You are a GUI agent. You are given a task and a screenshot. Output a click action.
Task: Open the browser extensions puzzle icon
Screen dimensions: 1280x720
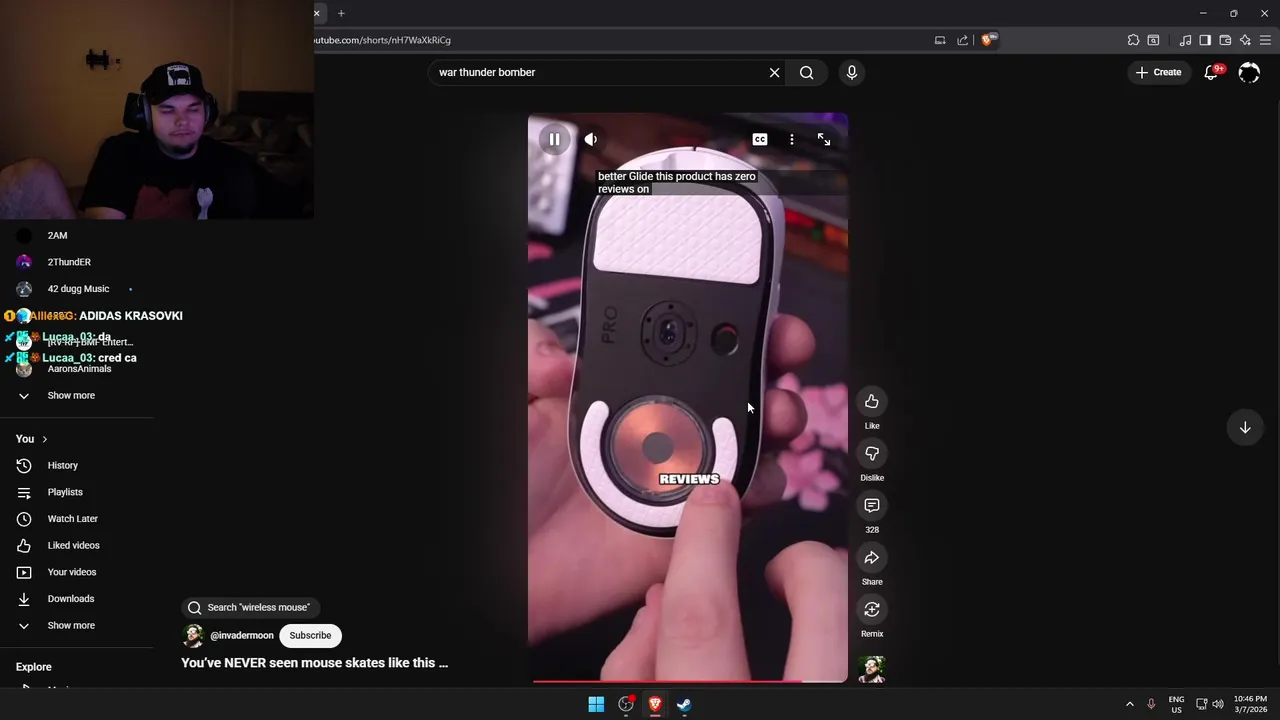point(1133,40)
